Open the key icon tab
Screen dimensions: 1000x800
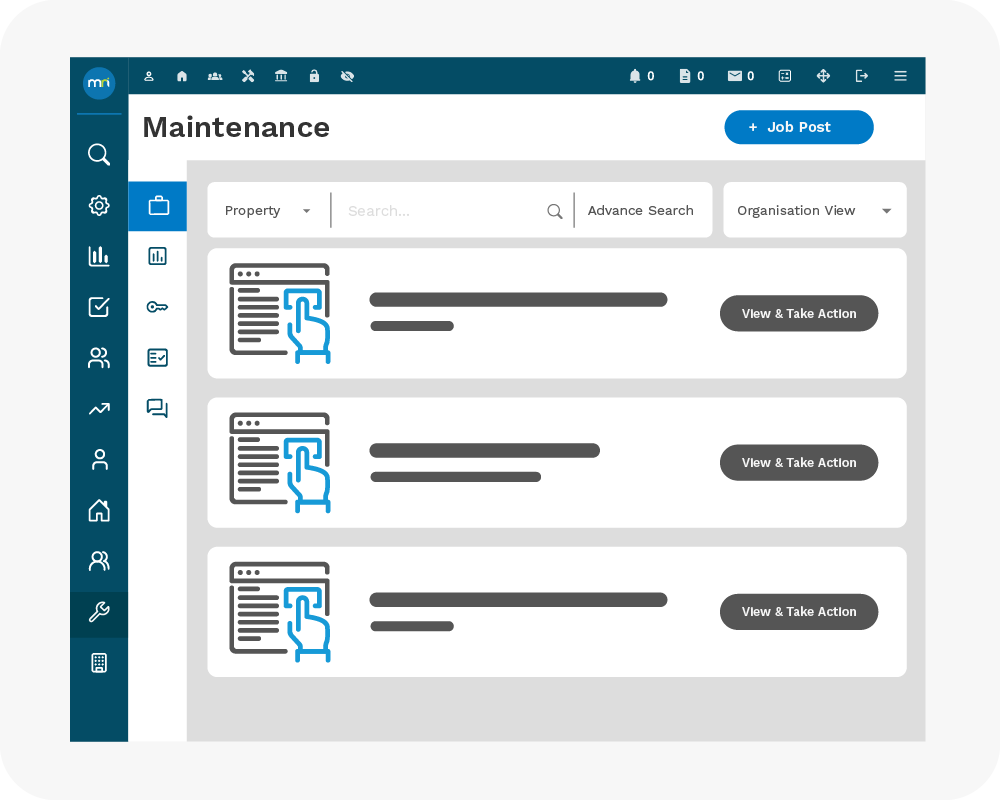157,307
